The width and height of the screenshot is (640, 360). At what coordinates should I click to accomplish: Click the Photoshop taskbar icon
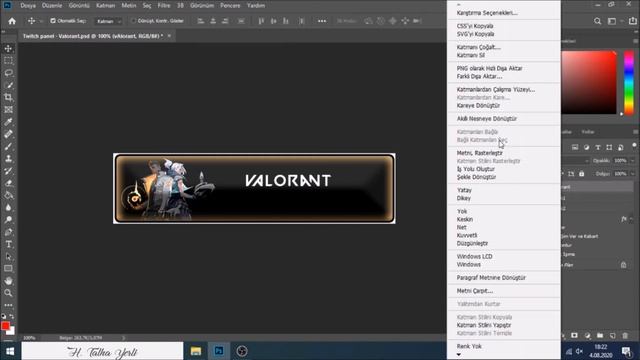(219, 351)
